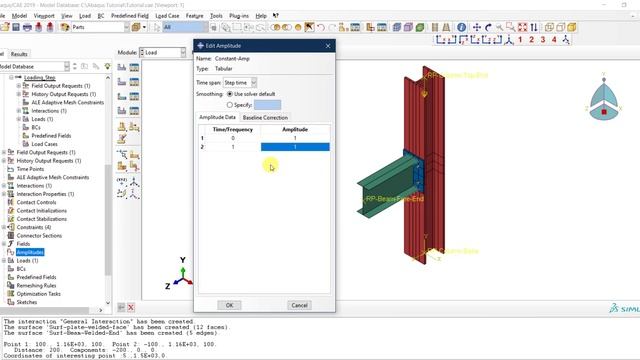The image size is (640, 360).
Task: Click the Specify smoothing value field
Action: [267, 105]
